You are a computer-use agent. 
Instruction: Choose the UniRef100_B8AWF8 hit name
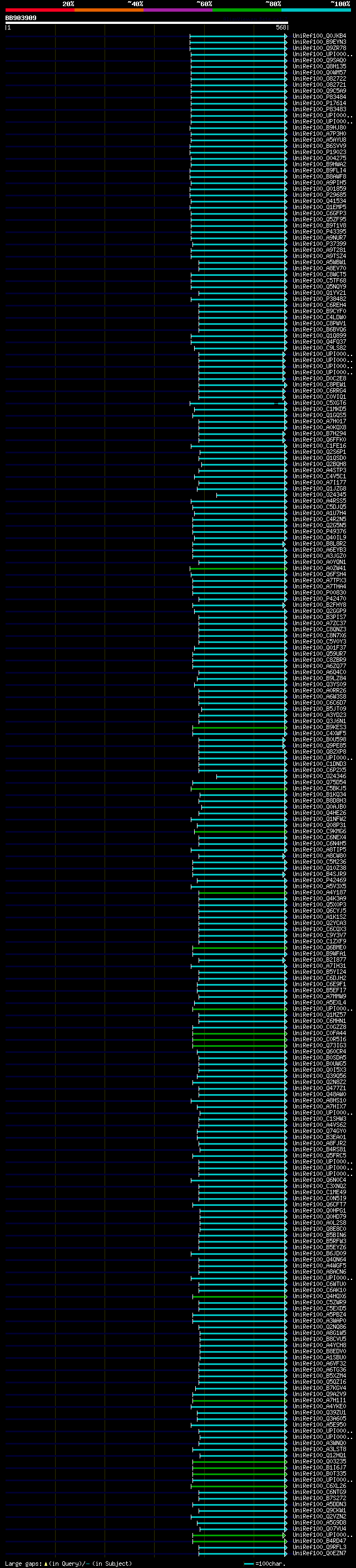[319, 176]
